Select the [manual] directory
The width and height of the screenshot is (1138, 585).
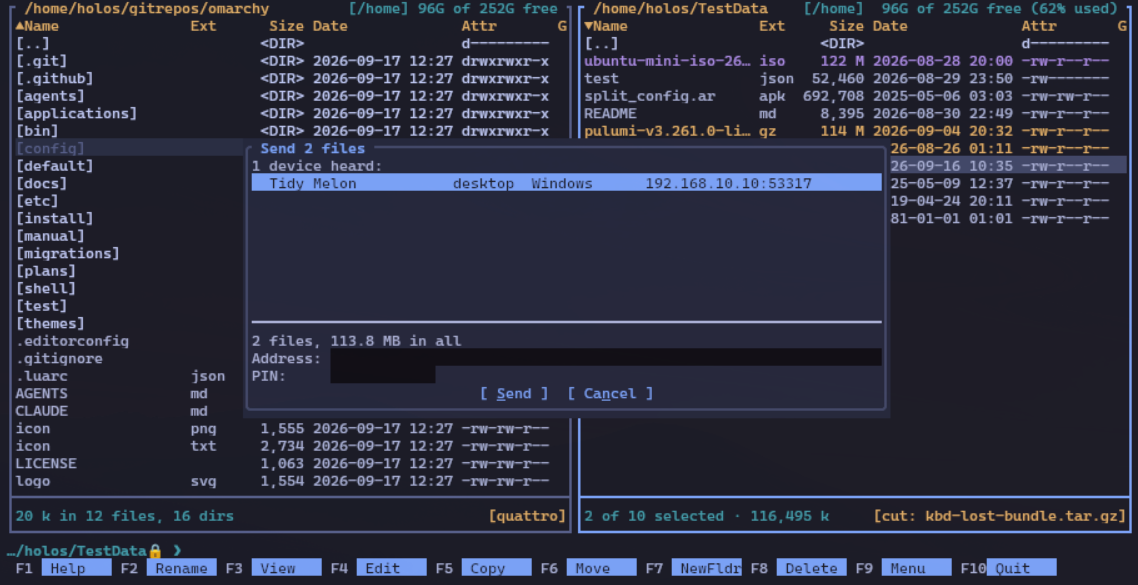point(129,236)
